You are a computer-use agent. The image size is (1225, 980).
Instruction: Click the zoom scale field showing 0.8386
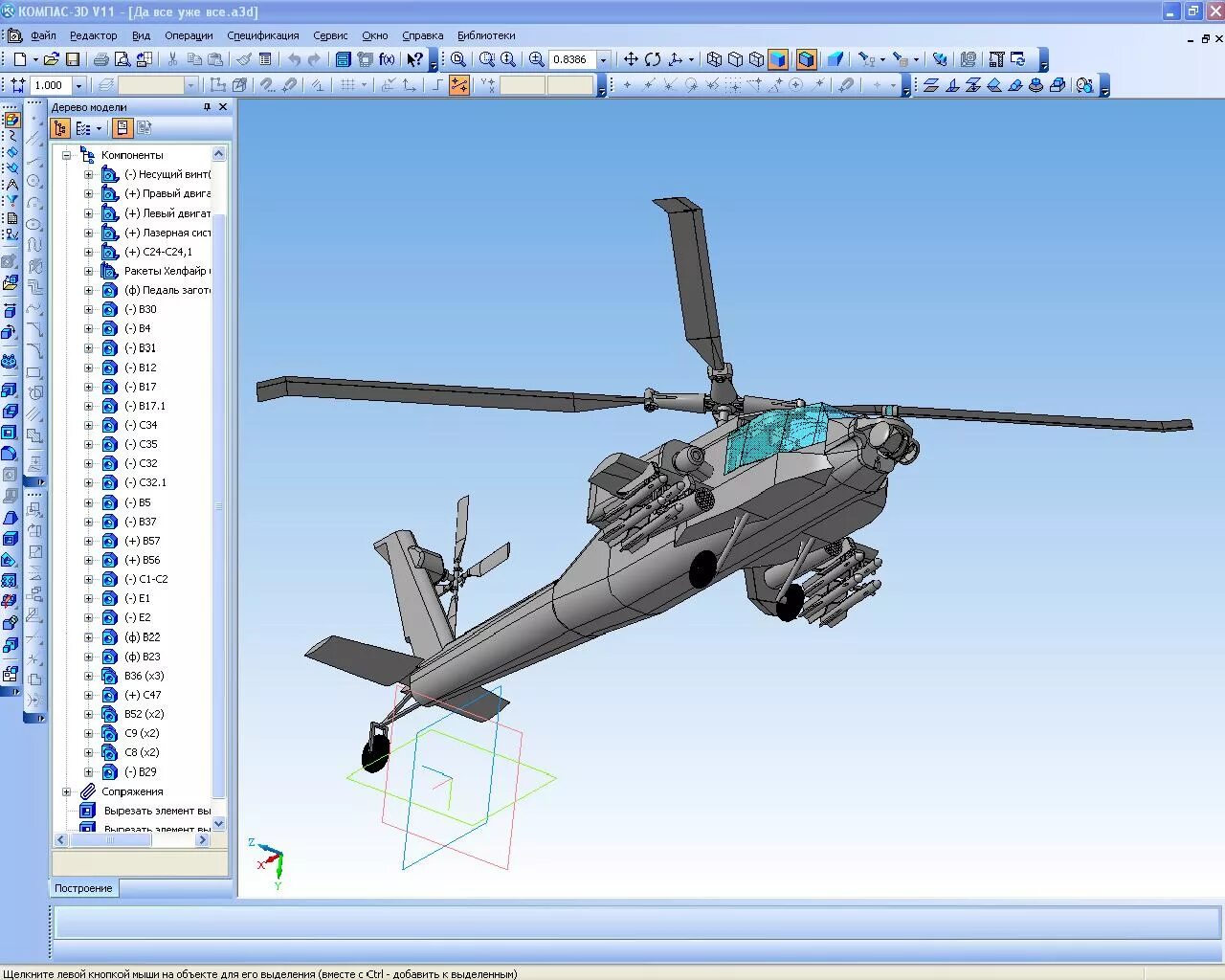(572, 59)
